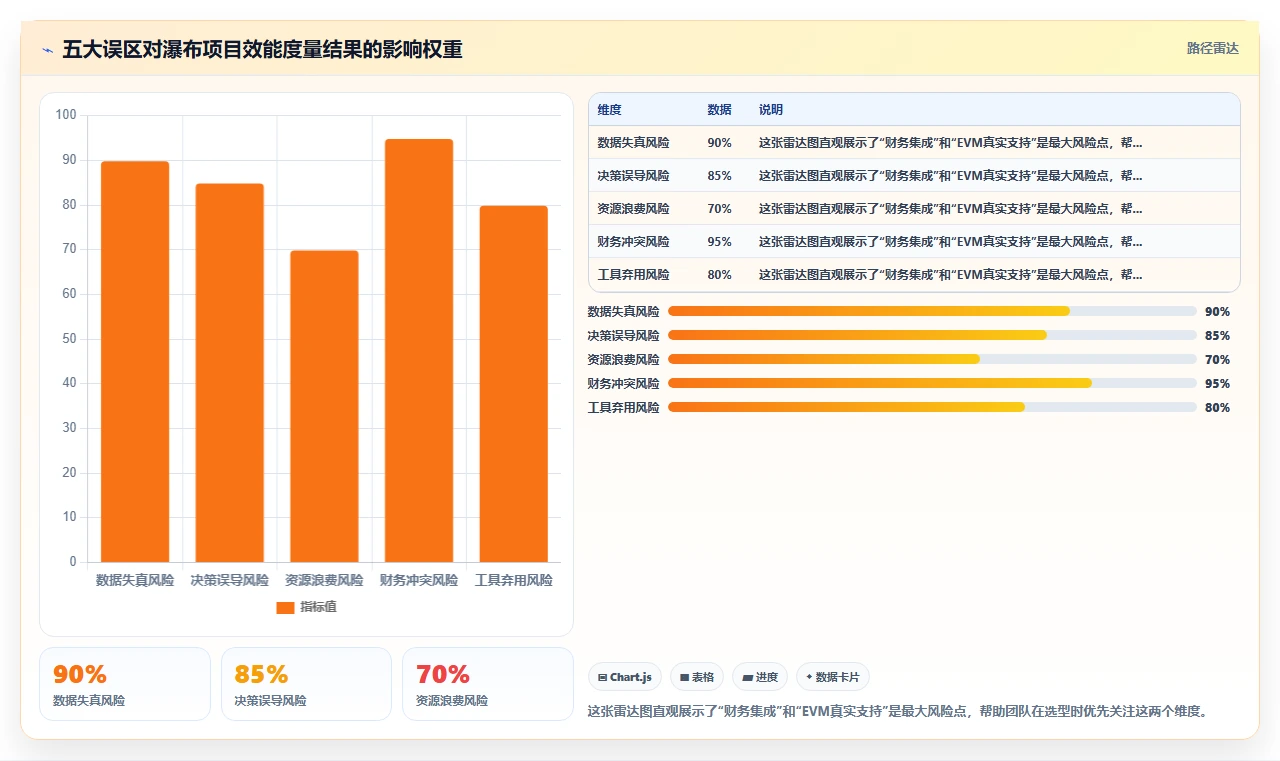Click the 80% value in table
This screenshot has width=1280, height=761.
[x=719, y=275]
